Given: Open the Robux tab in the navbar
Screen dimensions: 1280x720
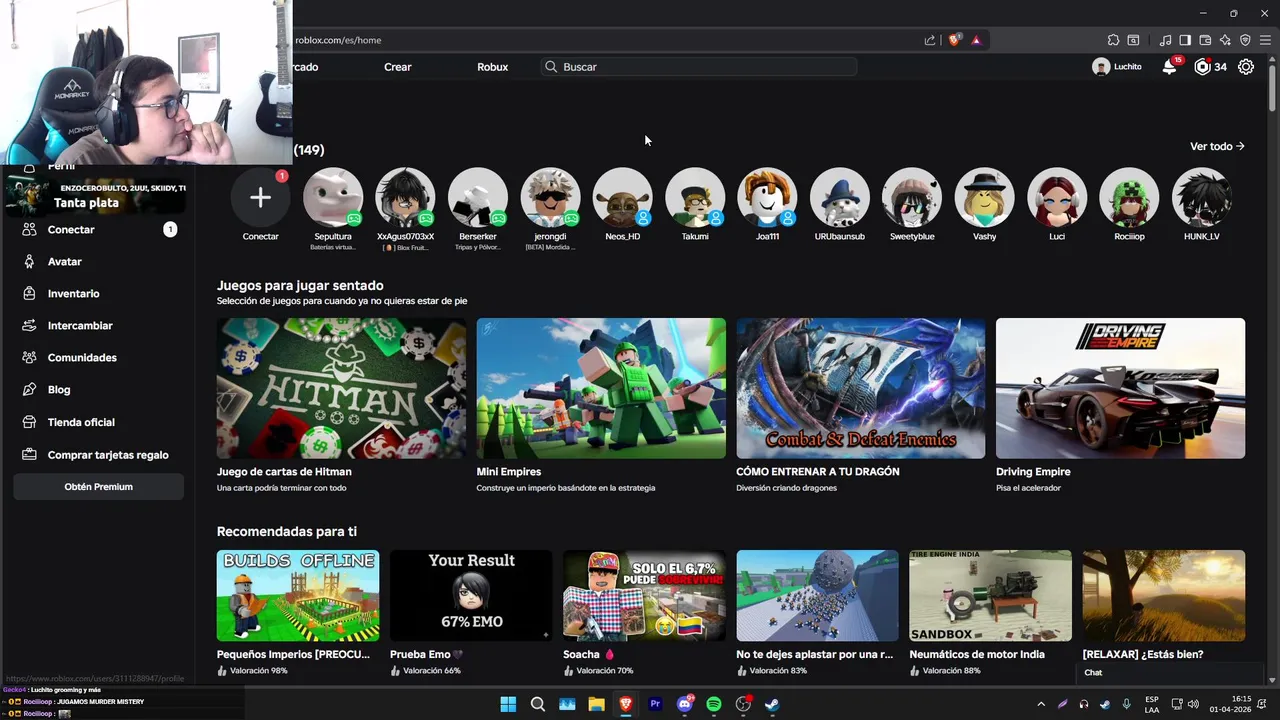Looking at the screenshot, I should point(493,67).
